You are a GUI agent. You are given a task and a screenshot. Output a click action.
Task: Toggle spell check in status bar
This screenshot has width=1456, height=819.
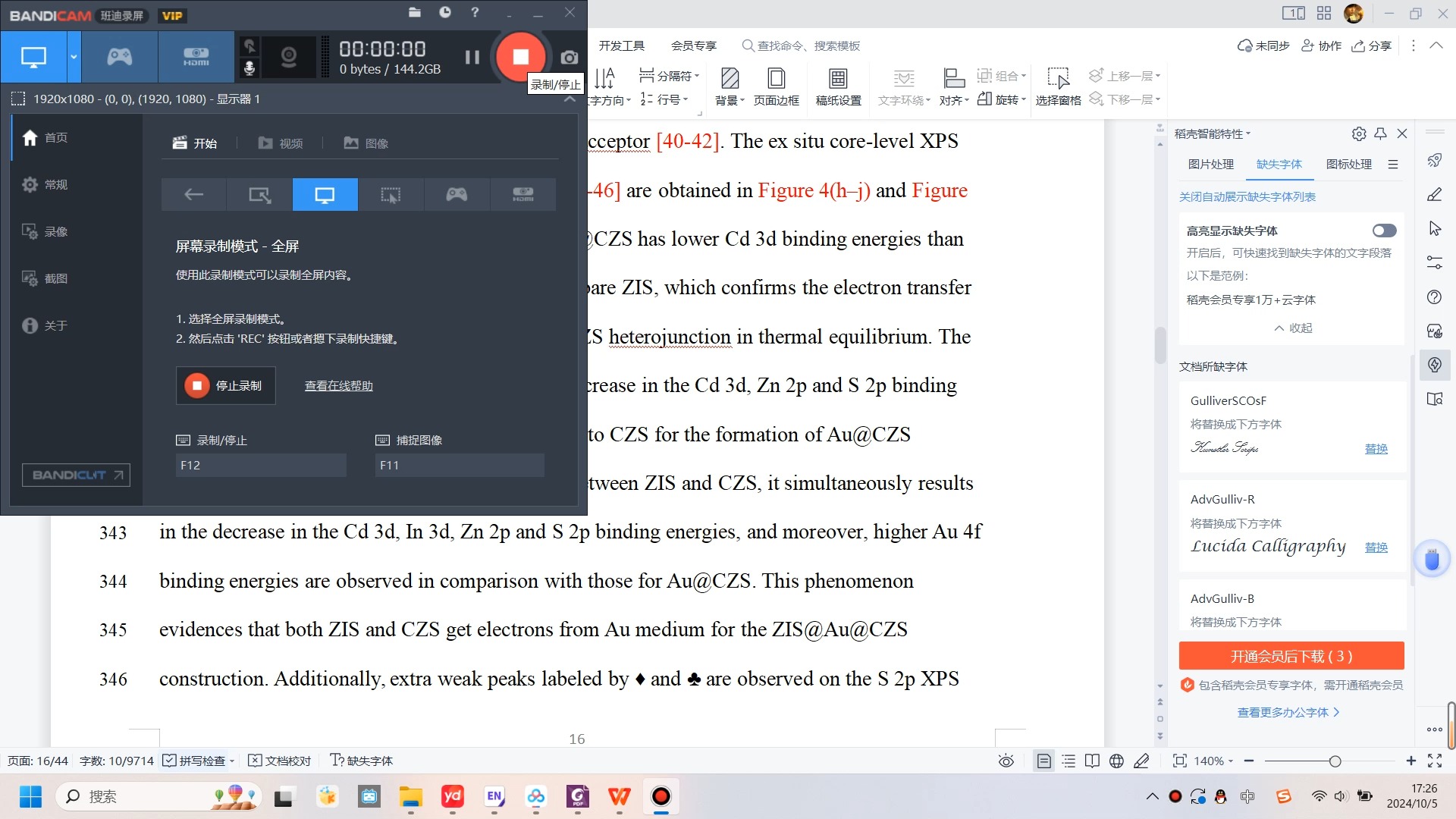pos(196,761)
